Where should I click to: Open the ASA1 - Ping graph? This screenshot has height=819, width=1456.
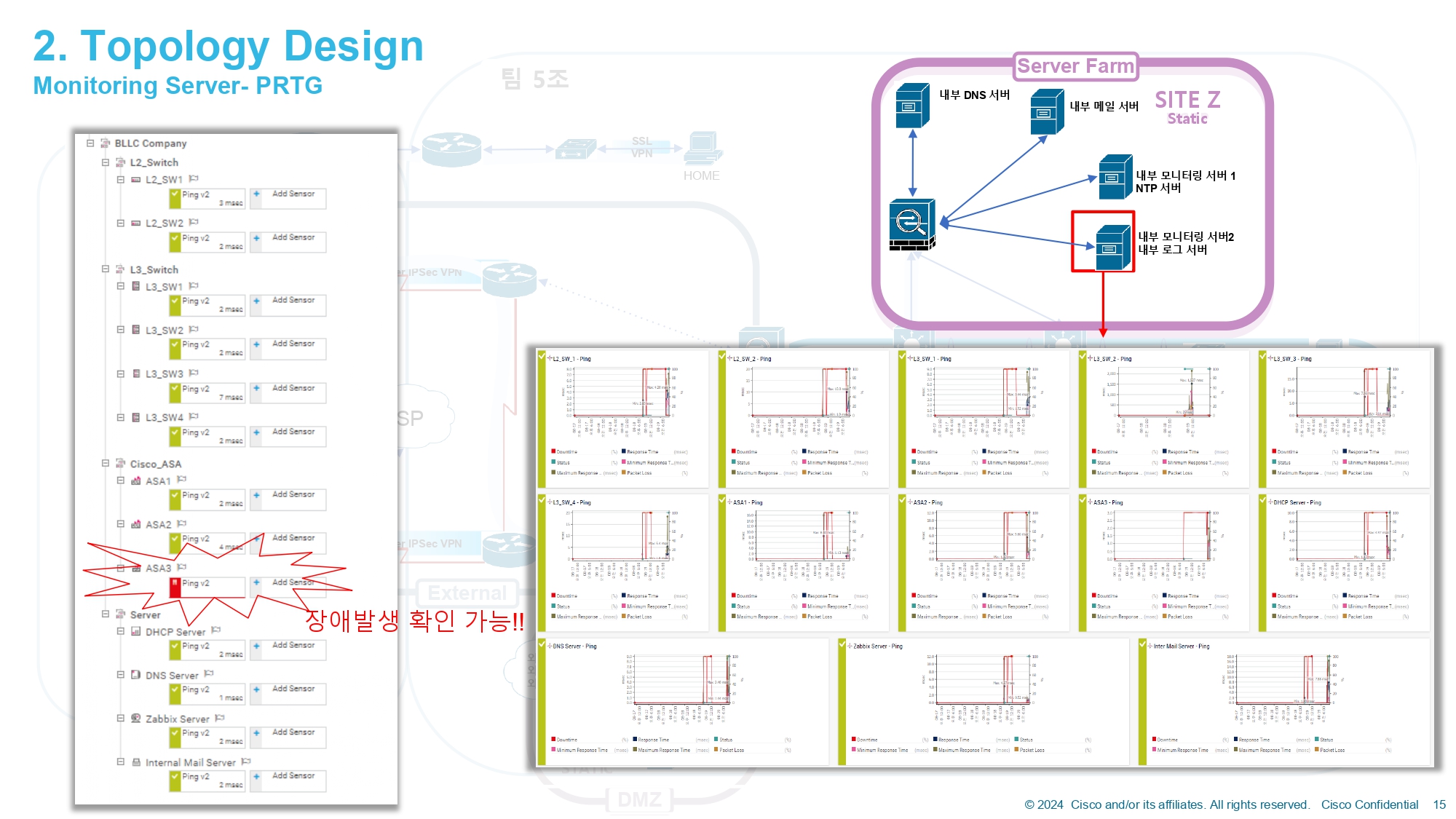click(x=804, y=563)
